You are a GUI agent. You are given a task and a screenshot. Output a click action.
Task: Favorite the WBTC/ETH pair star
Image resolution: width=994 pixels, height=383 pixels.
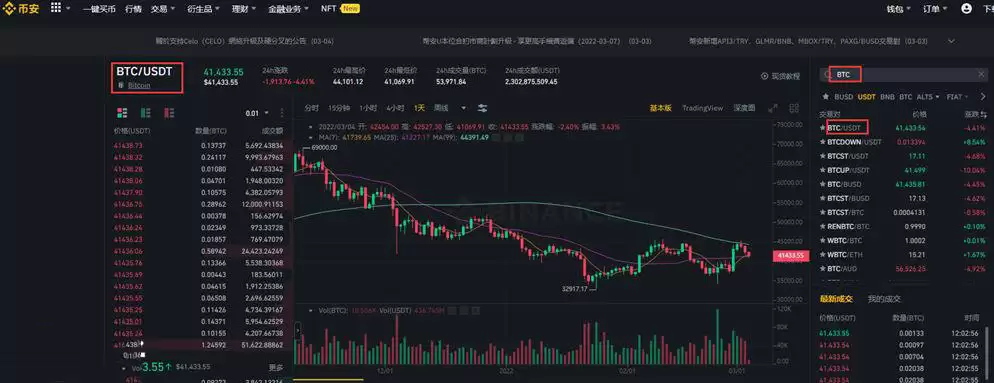point(823,255)
